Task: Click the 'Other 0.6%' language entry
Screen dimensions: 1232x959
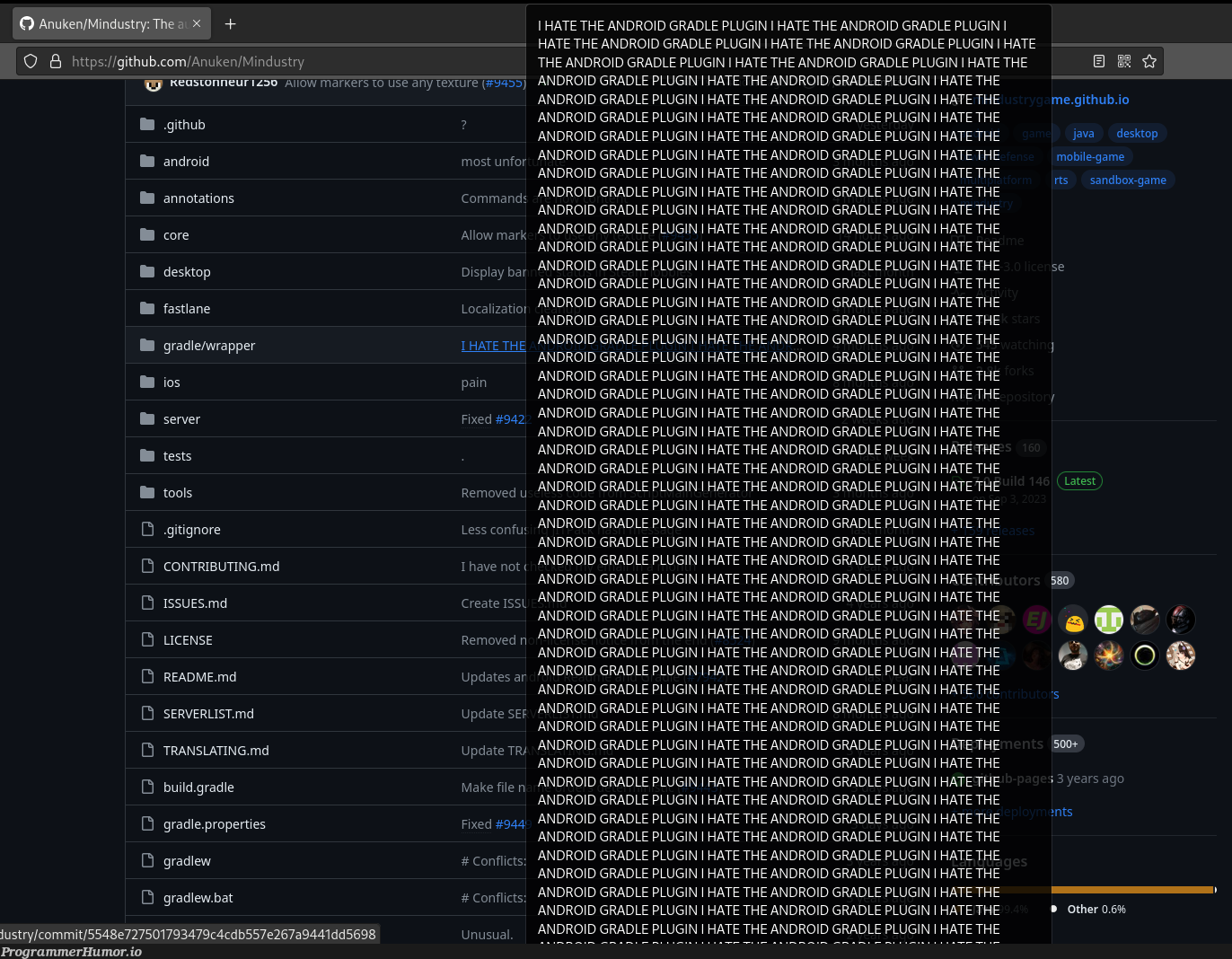Action: point(1088,910)
